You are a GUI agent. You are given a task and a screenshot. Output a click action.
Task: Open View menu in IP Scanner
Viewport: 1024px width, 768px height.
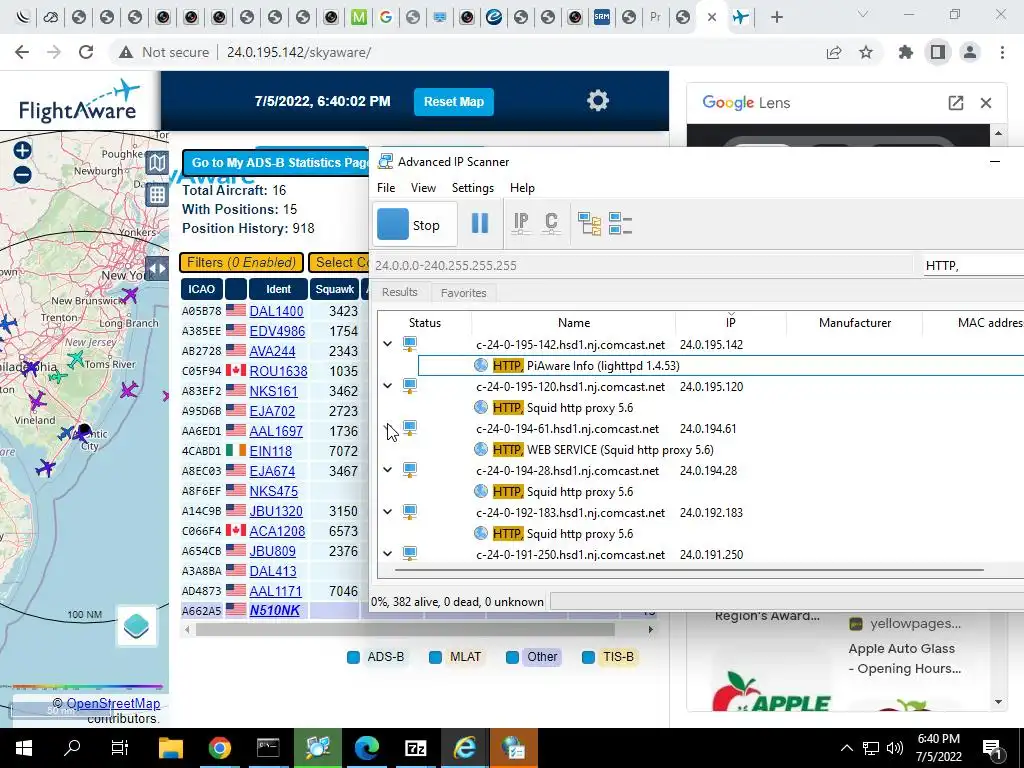(x=423, y=188)
